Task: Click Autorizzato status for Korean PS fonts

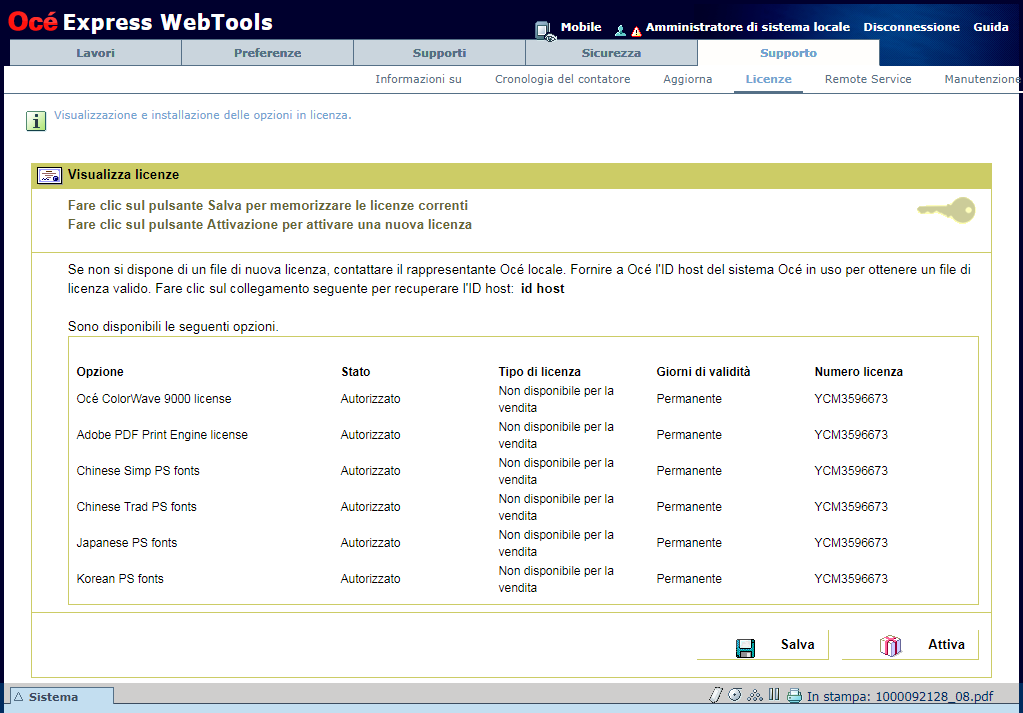Action: point(371,578)
